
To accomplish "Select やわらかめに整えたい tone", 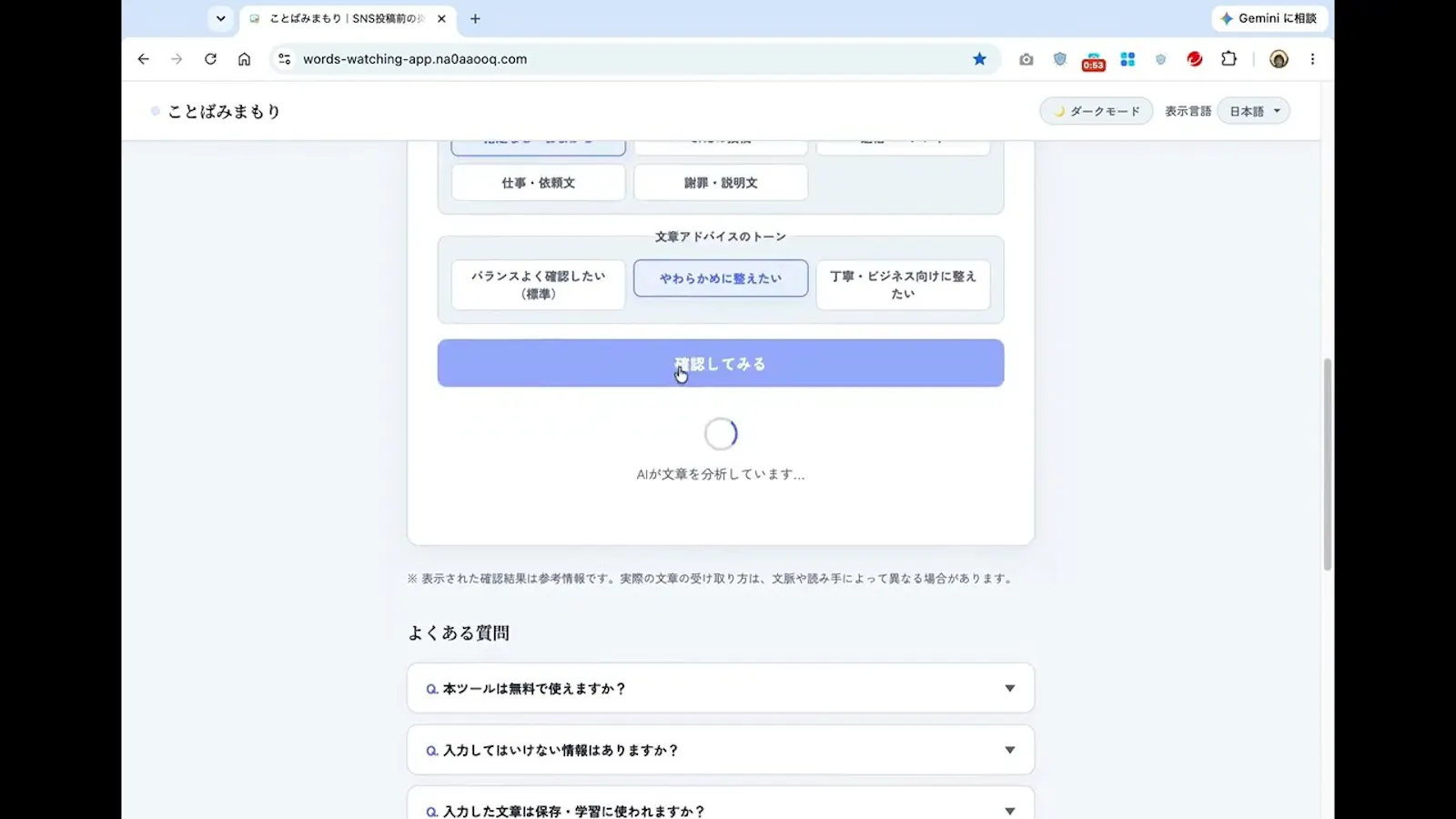I will [x=721, y=278].
